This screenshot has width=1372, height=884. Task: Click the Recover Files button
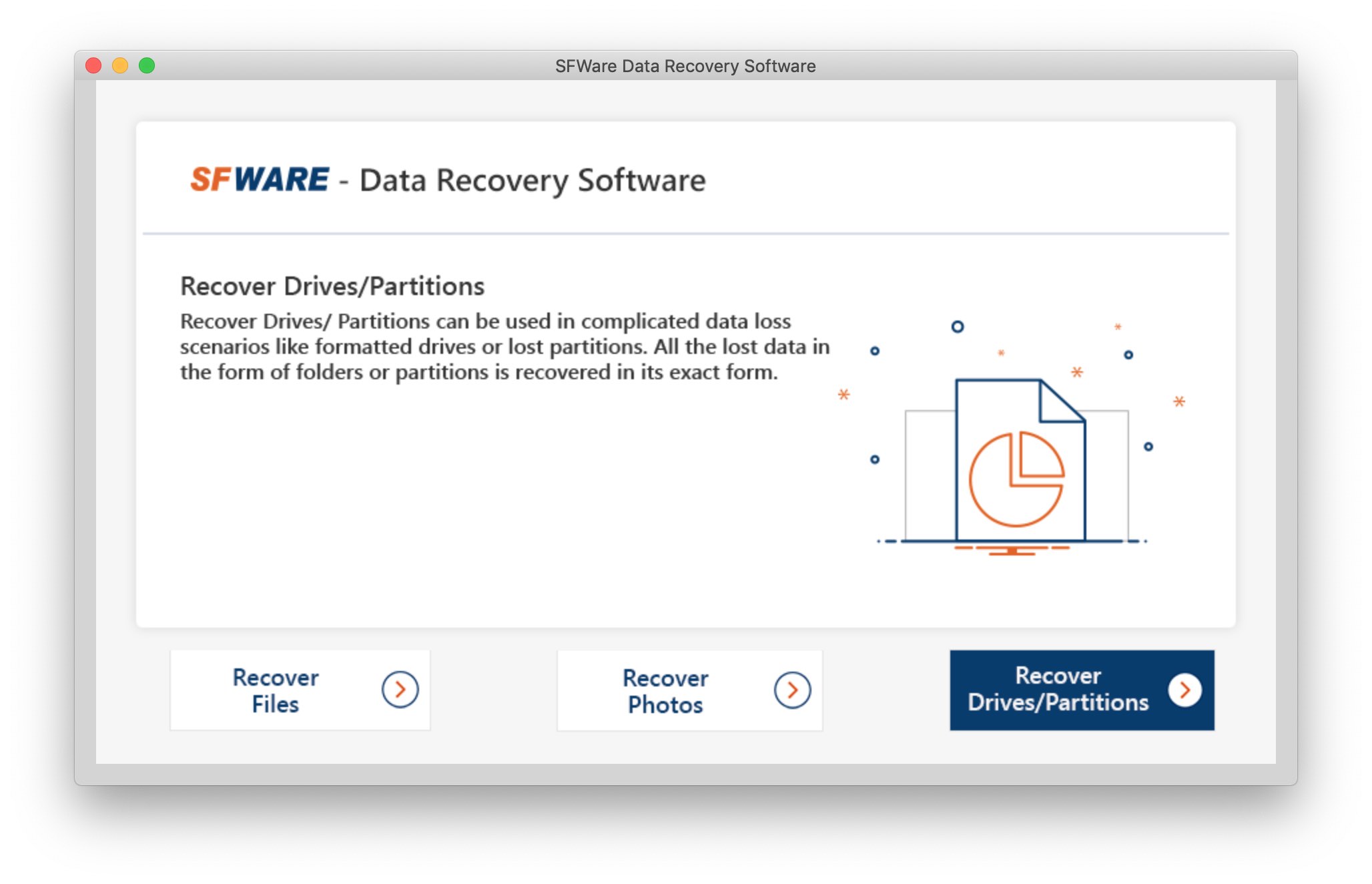(300, 690)
